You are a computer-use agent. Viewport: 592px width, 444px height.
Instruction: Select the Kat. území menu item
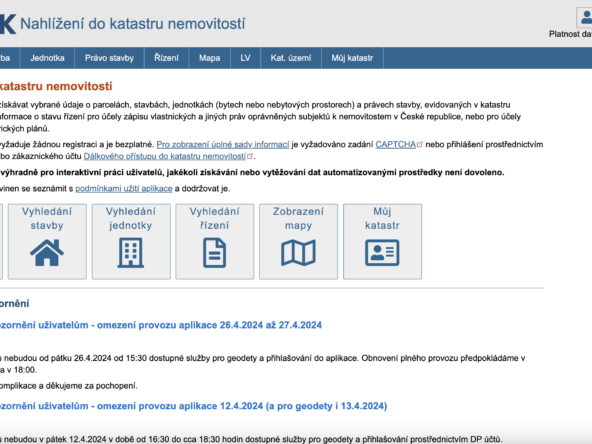tap(291, 58)
